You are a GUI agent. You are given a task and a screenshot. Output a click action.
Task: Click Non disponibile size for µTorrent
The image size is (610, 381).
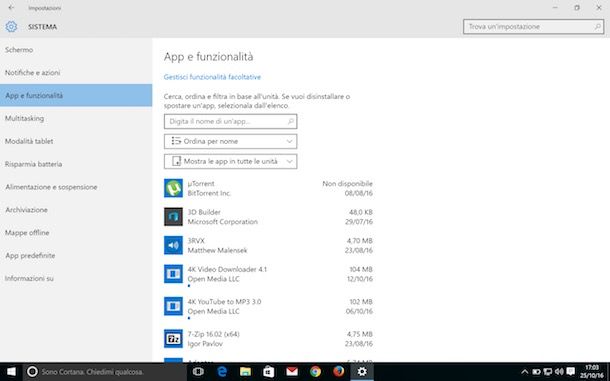[347, 184]
